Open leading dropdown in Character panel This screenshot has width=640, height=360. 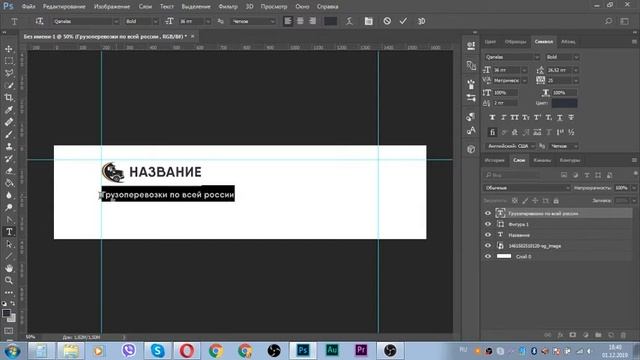coord(576,70)
